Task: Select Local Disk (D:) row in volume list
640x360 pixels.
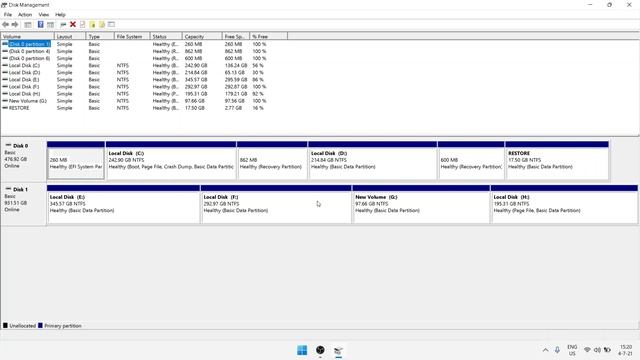Action: pyautogui.click(x=135, y=73)
